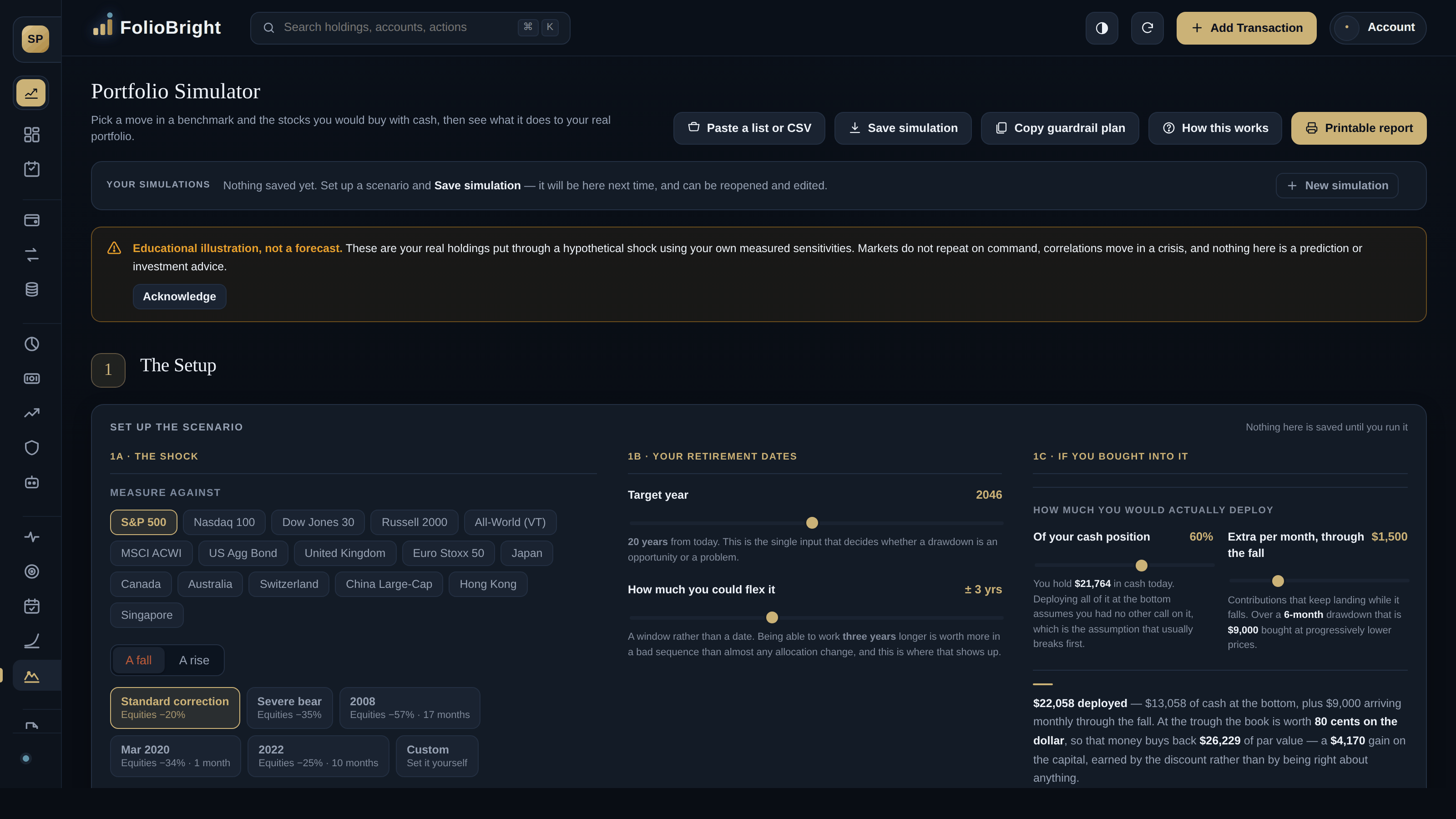Viewport: 1456px width, 819px height.
Task: Select the Hong Kong benchmark chip
Action: tap(488, 584)
